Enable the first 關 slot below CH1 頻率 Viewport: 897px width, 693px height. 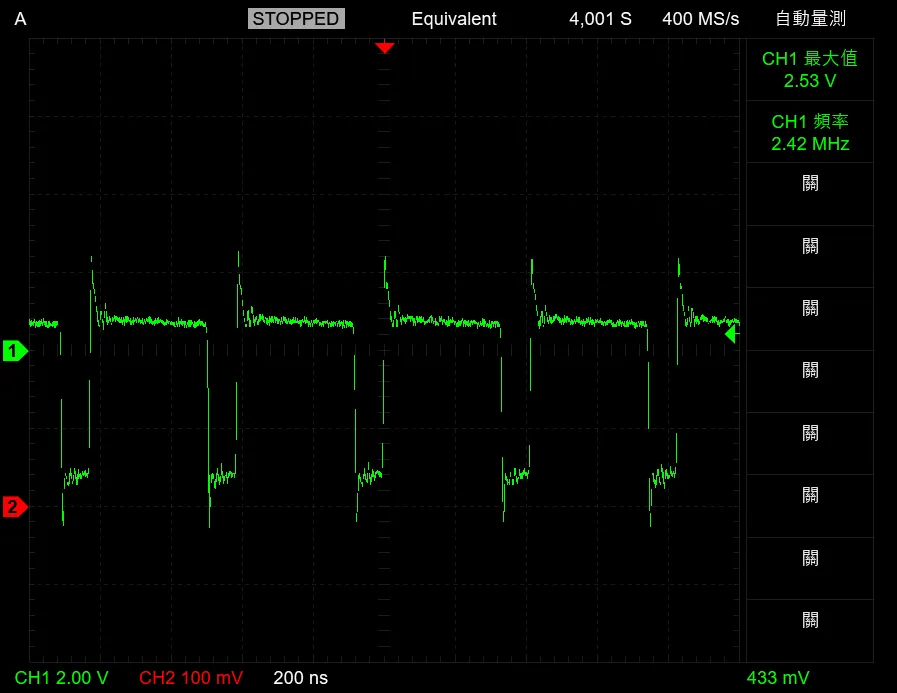(810, 194)
